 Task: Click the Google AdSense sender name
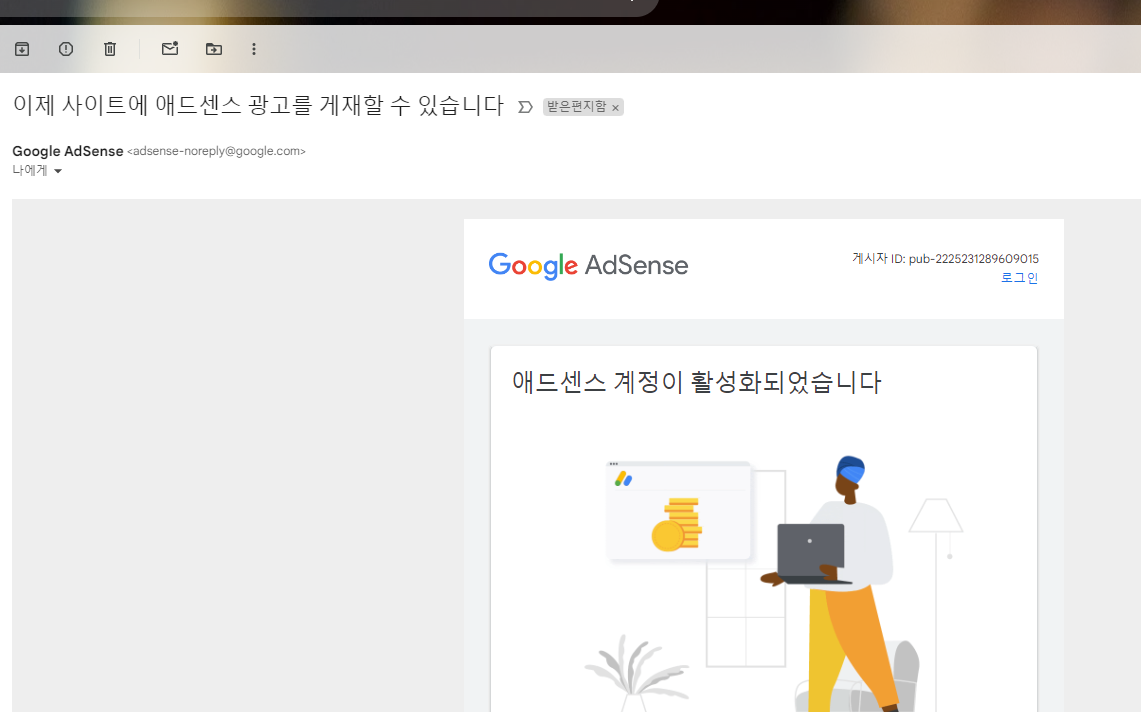click(67, 151)
